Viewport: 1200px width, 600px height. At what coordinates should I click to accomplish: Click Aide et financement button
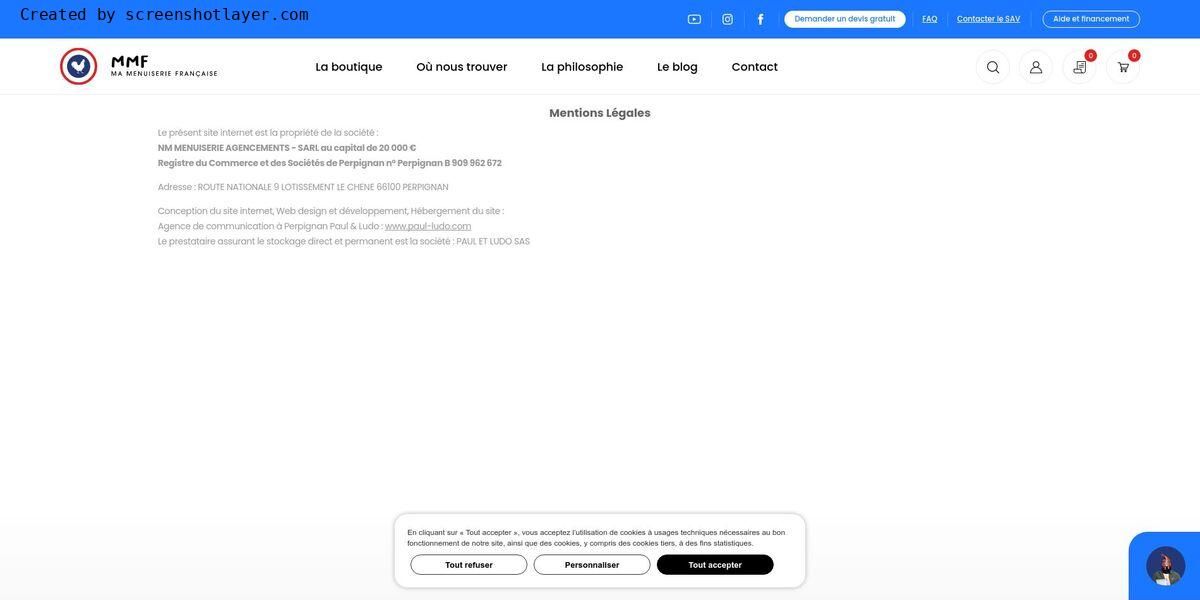click(x=1091, y=19)
